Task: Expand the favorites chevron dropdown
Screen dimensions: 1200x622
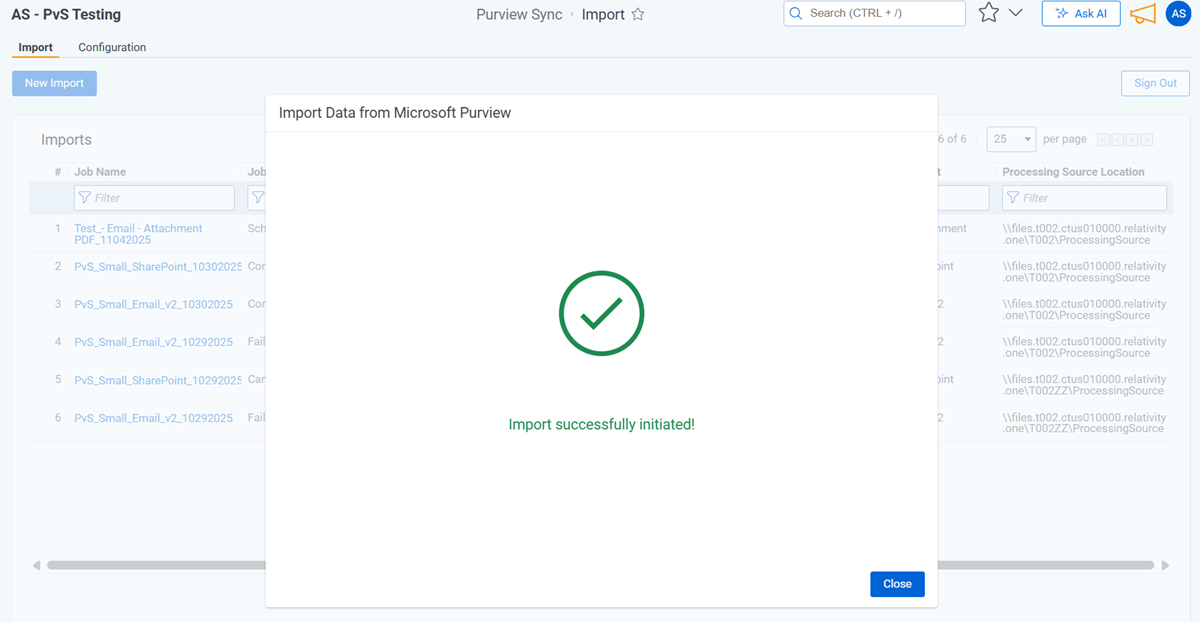Action: click(1016, 13)
